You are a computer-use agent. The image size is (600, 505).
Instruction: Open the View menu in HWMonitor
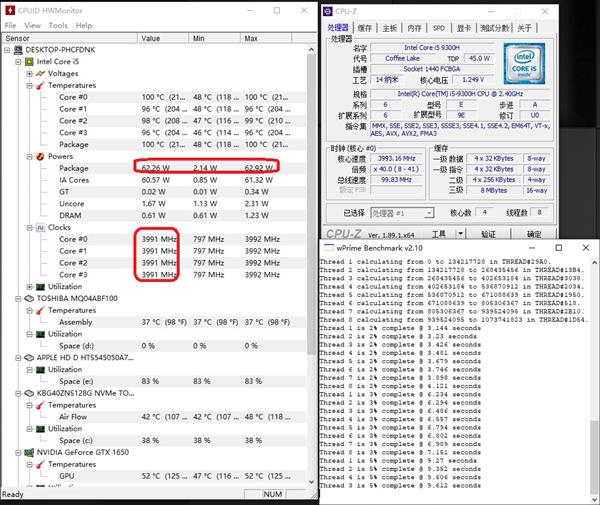32,26
